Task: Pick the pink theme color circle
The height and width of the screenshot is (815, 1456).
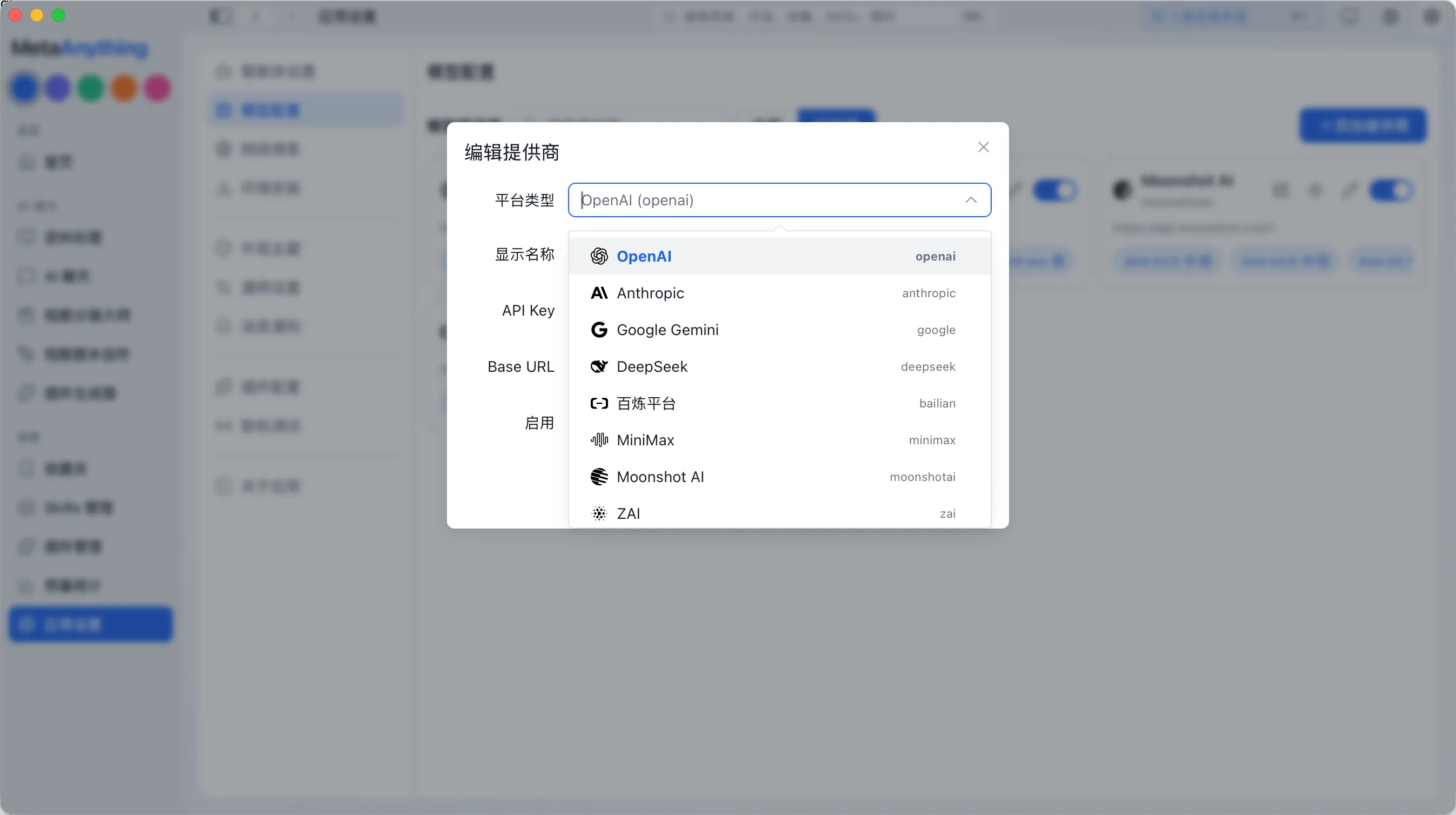Action: [157, 88]
